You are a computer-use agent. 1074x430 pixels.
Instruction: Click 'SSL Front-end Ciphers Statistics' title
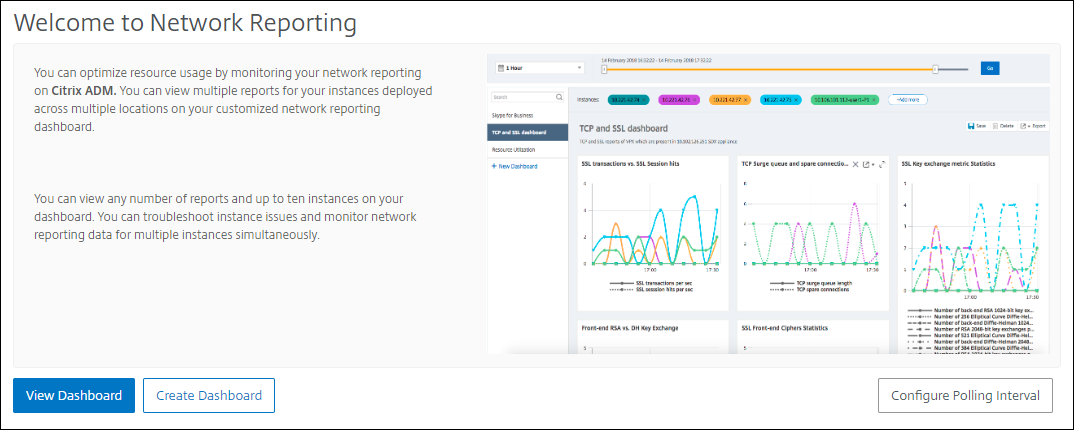pos(785,328)
